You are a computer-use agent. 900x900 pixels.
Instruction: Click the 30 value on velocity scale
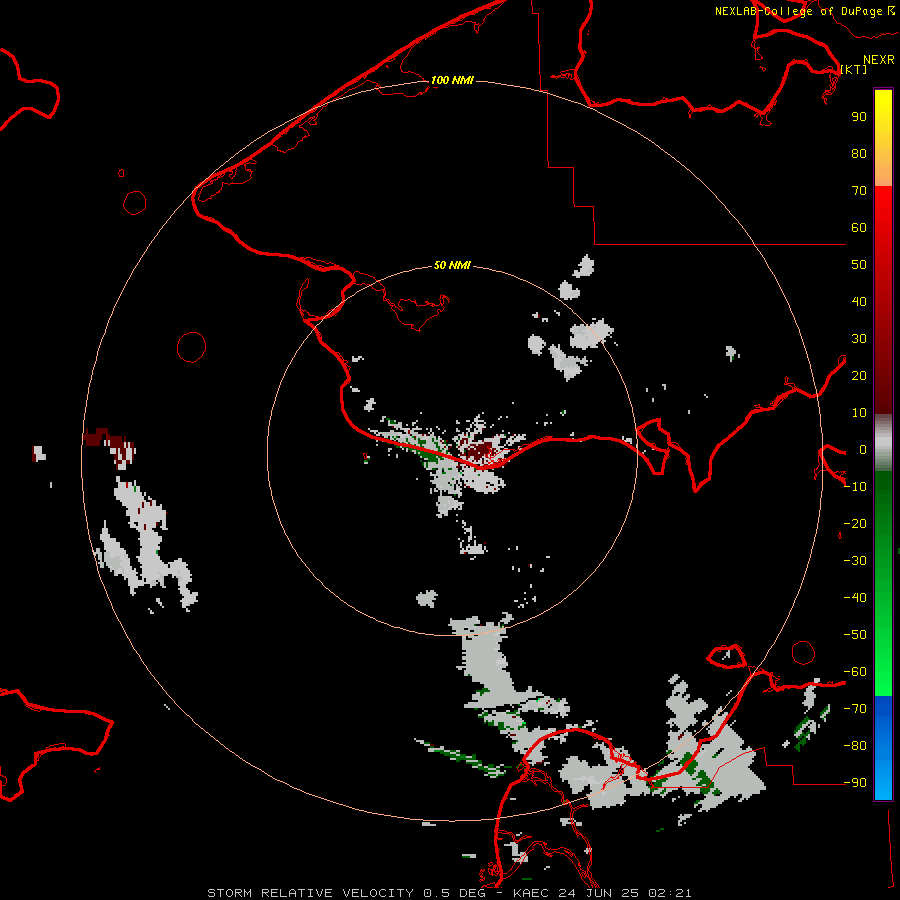pyautogui.click(x=859, y=339)
